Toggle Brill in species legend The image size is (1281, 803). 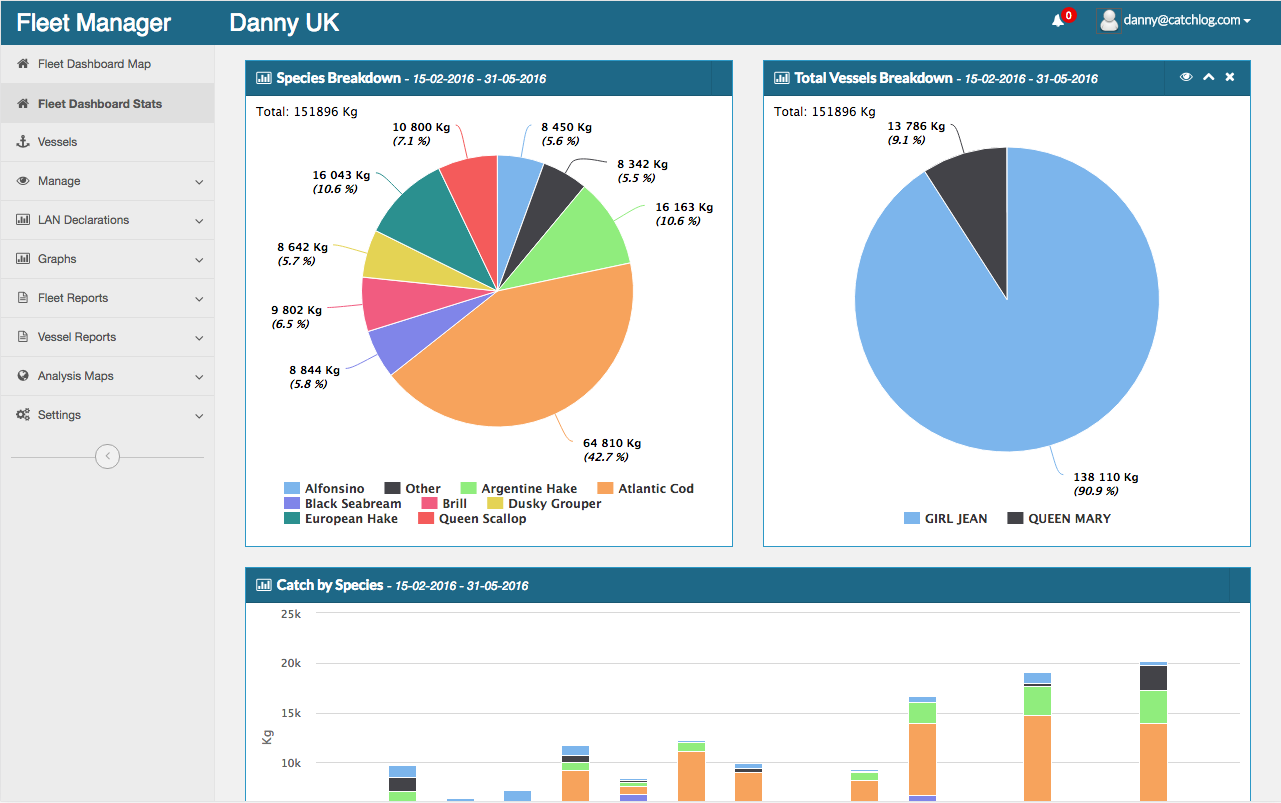coord(444,504)
